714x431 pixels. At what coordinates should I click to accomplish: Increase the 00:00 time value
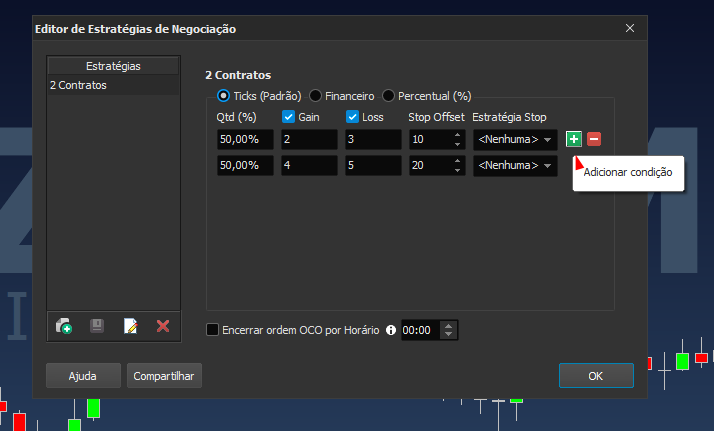tap(449, 326)
